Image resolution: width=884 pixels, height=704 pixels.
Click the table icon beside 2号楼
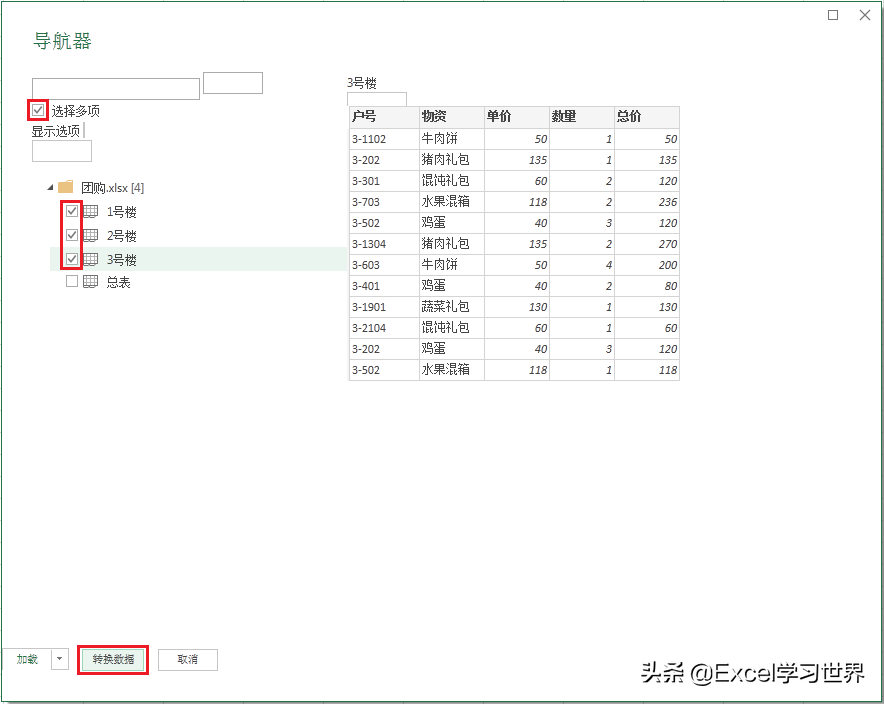click(91, 235)
